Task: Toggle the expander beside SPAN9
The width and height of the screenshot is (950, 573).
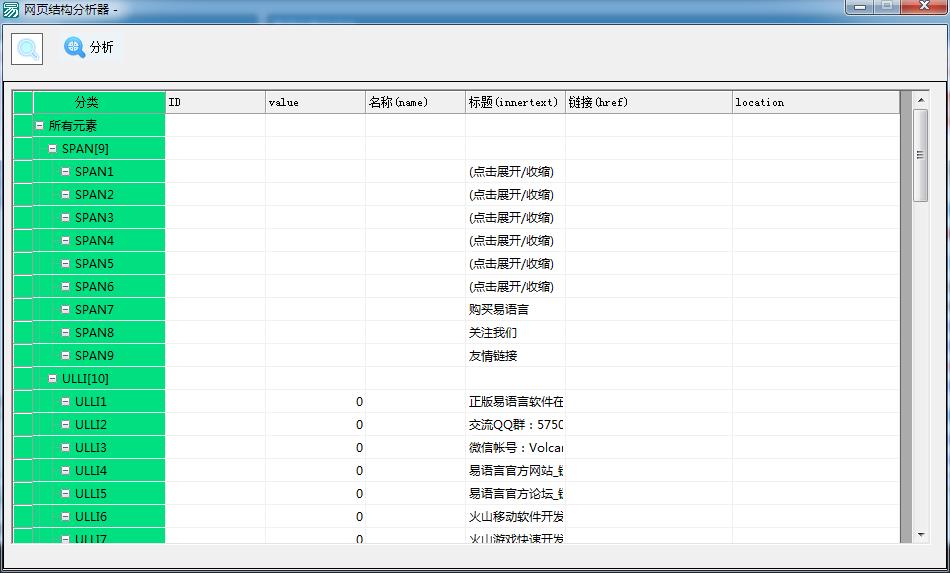Action: (65, 356)
